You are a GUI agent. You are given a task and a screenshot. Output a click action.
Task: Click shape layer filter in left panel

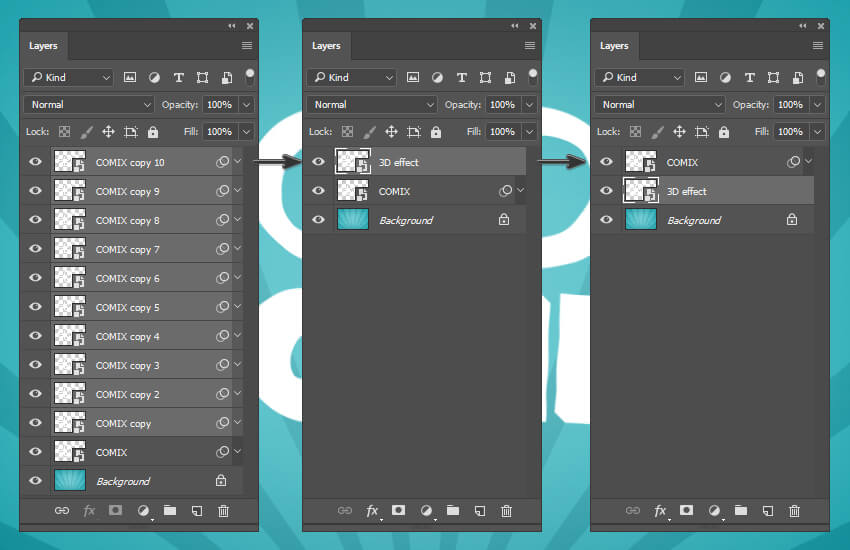click(202, 77)
